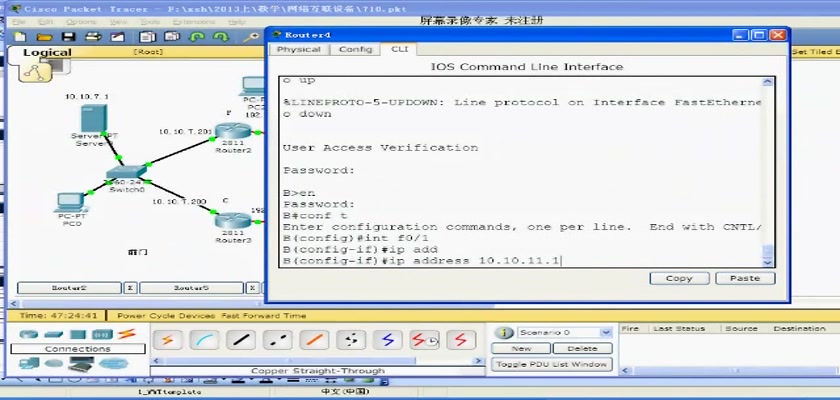
Task: Switch to the Config tab in Router4
Action: (x=355, y=49)
